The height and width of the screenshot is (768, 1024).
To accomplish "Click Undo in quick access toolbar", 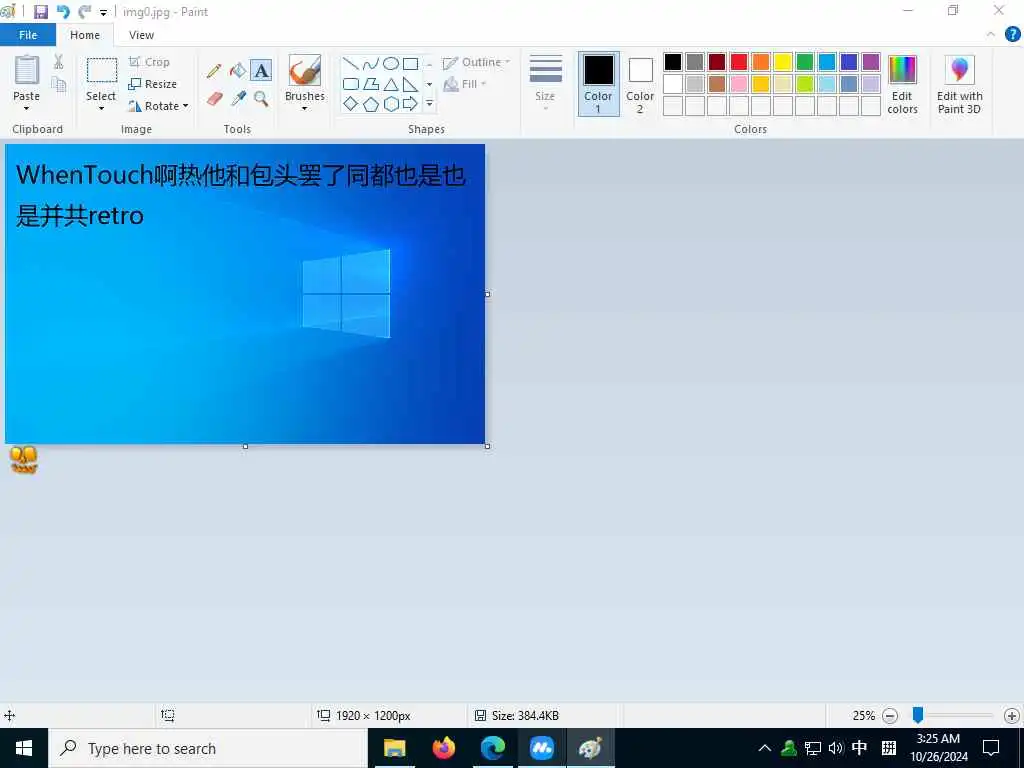I will coord(63,12).
